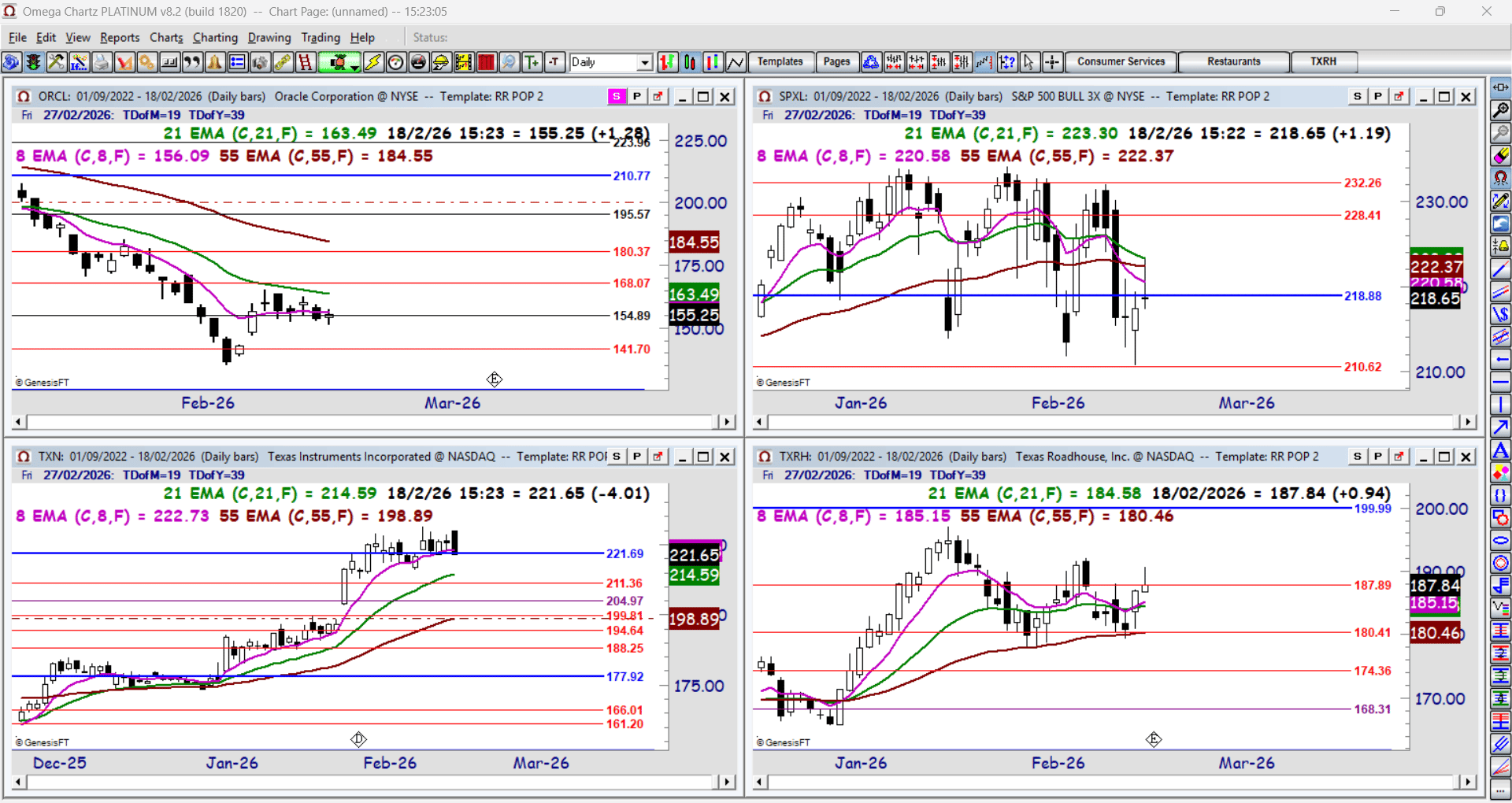The width and height of the screenshot is (1512, 803).
Task: Select the vertical line drawing tool
Action: pos(1500,405)
